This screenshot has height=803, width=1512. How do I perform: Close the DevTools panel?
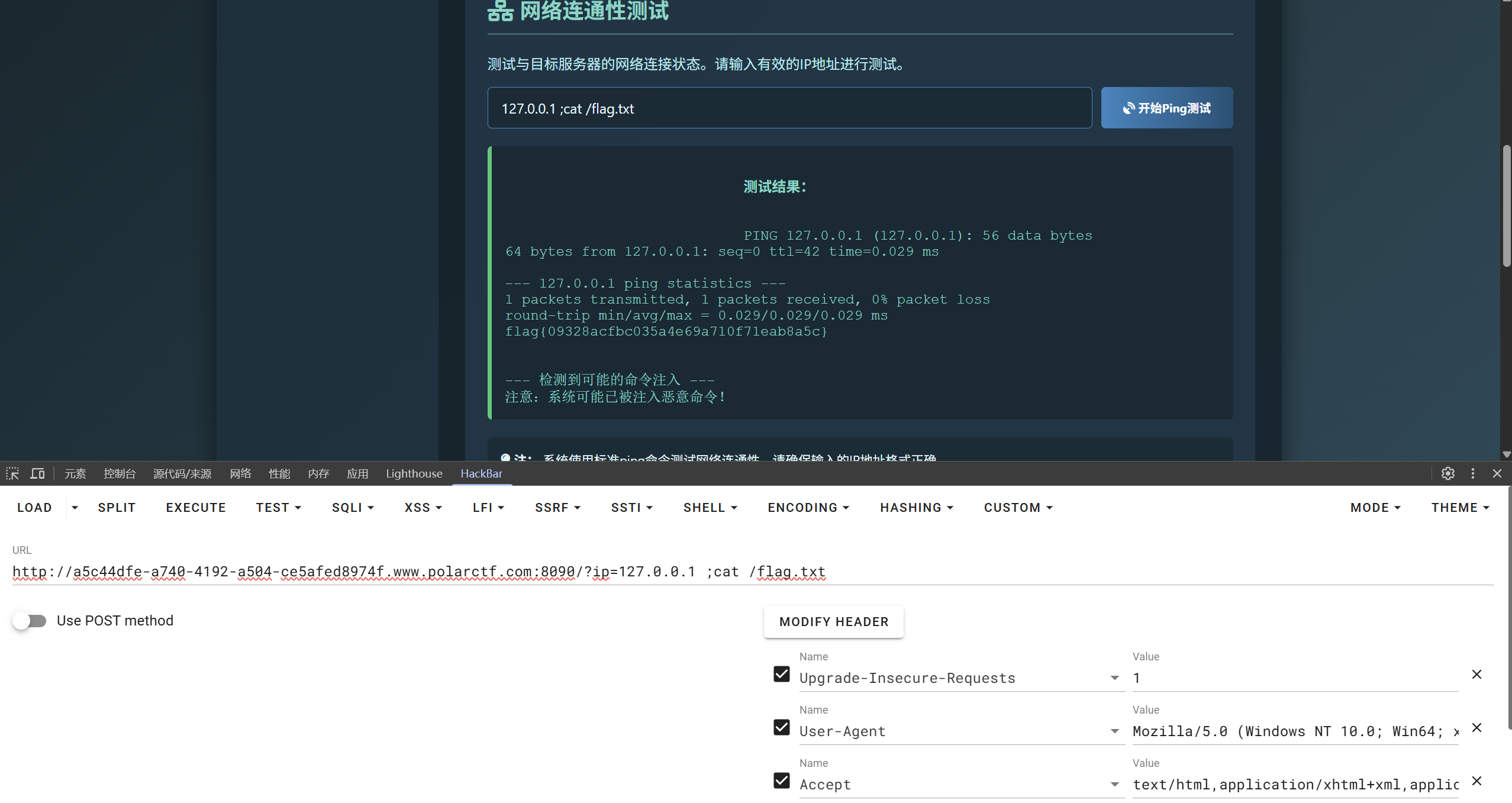pyautogui.click(x=1497, y=473)
